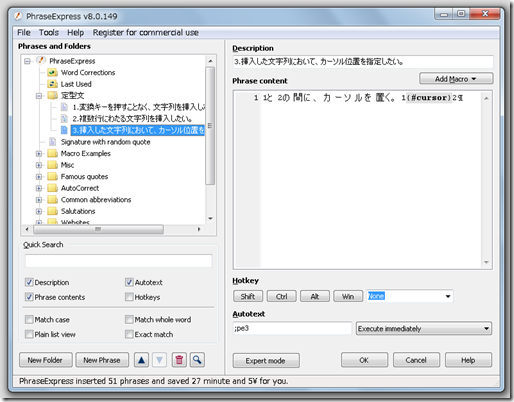Open Register for commercial use menu
Image resolution: width=514 pixels, height=402 pixels.
[x=146, y=32]
